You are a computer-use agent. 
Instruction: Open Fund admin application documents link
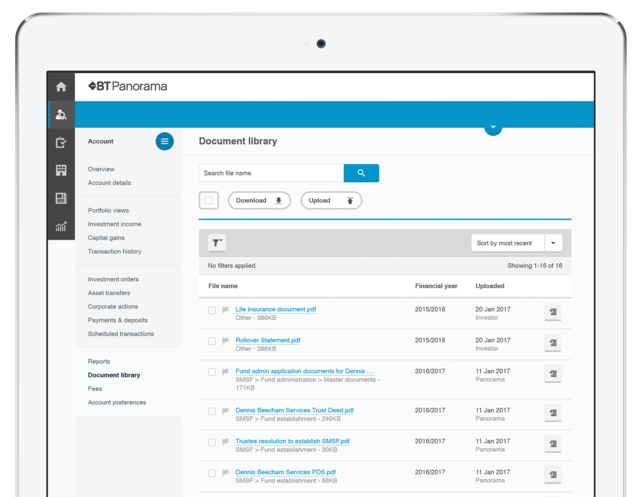pos(304,371)
